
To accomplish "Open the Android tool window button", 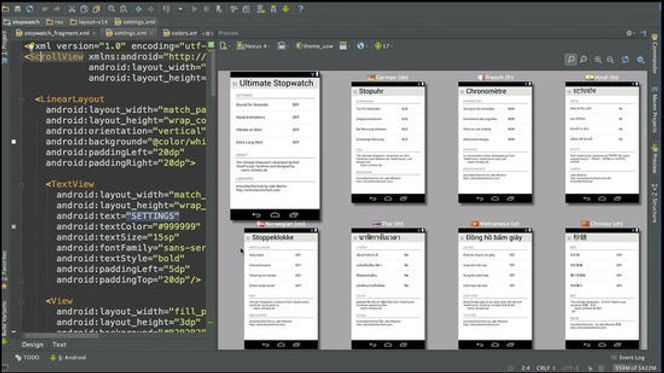I will (x=68, y=358).
